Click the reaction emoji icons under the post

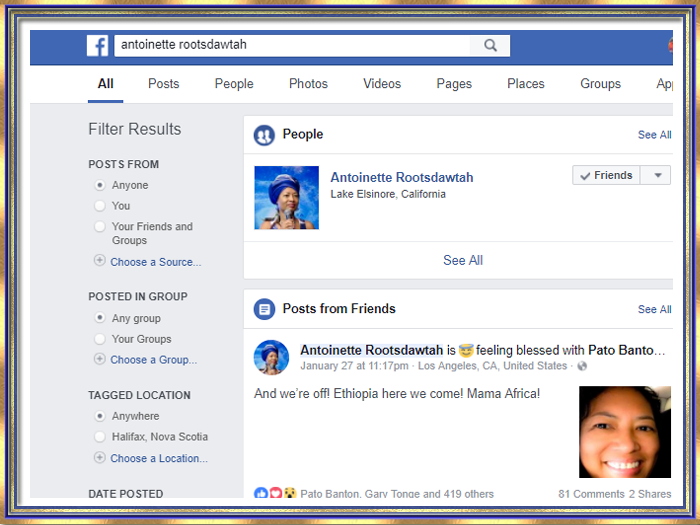coord(276,493)
